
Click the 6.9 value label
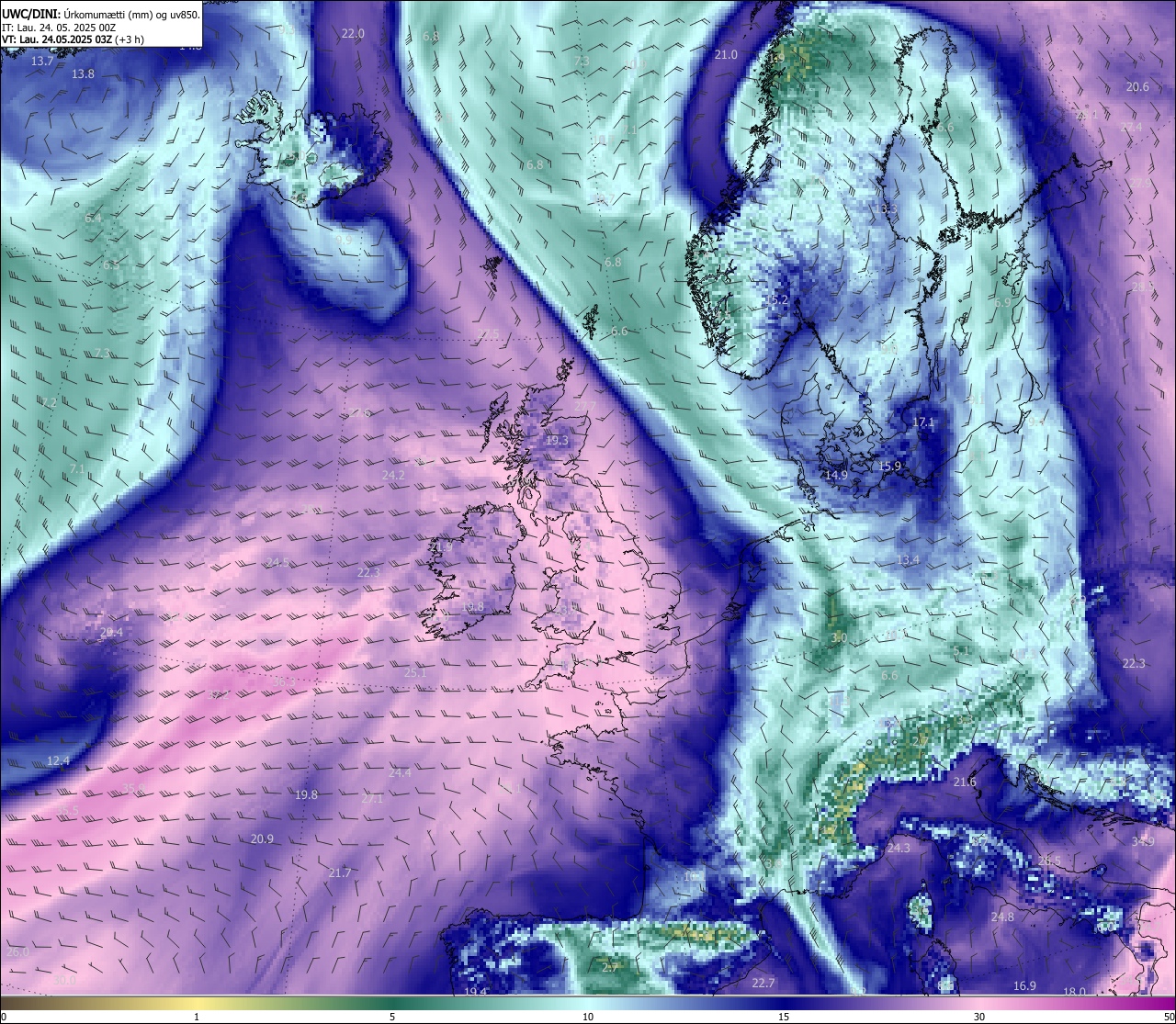(1002, 303)
